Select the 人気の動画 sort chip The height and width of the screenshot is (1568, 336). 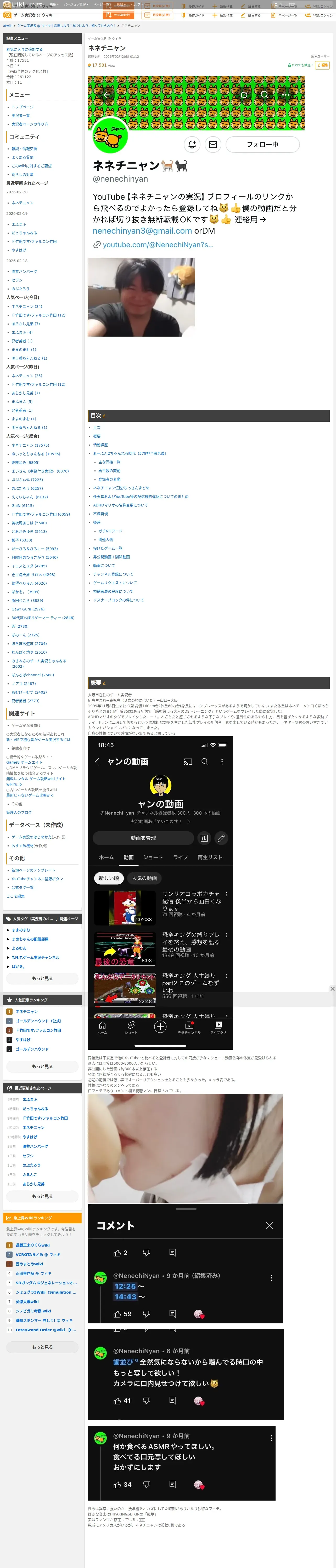144,878
